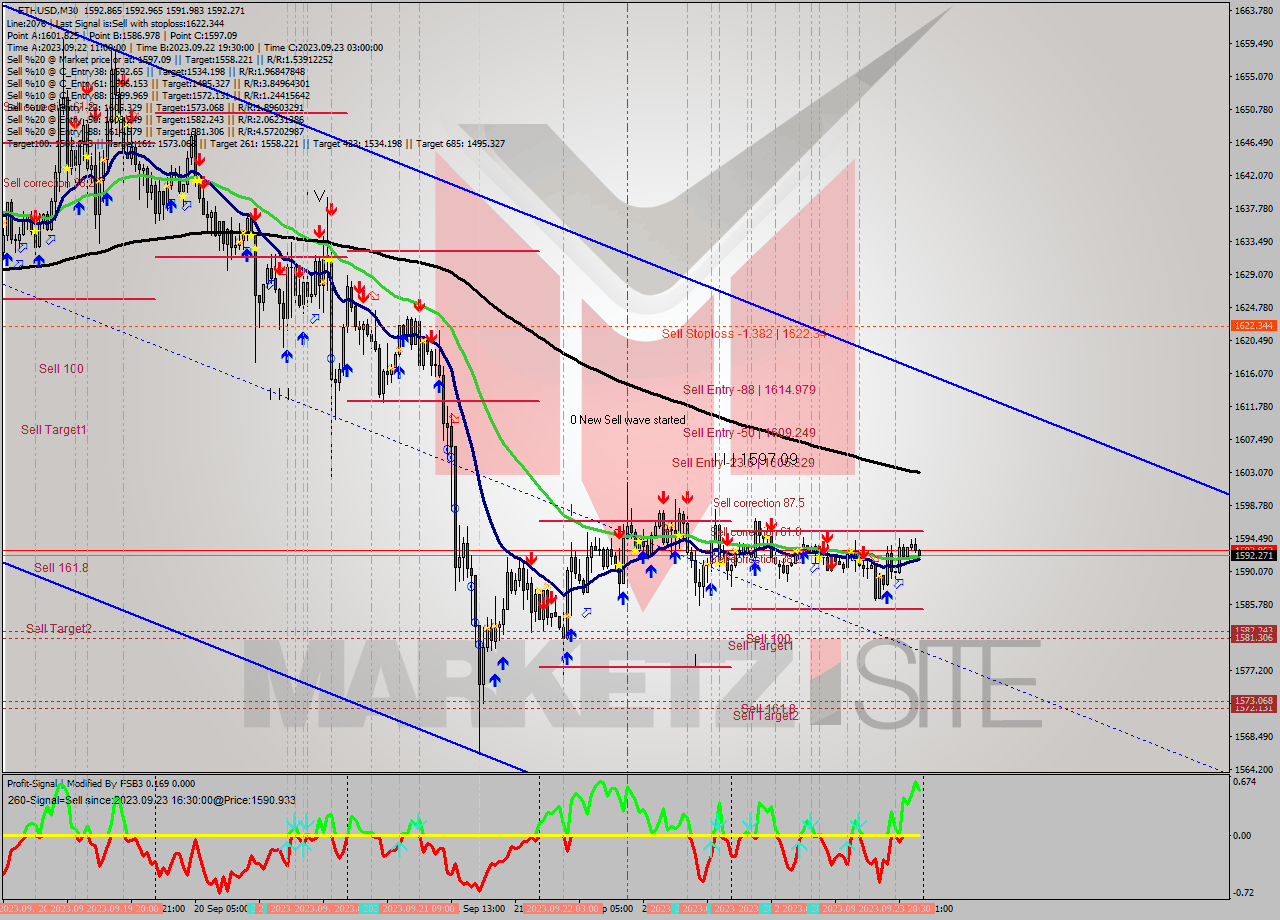Click the 0.00 indicator scale value
The width and height of the screenshot is (1280, 920).
1243,836
